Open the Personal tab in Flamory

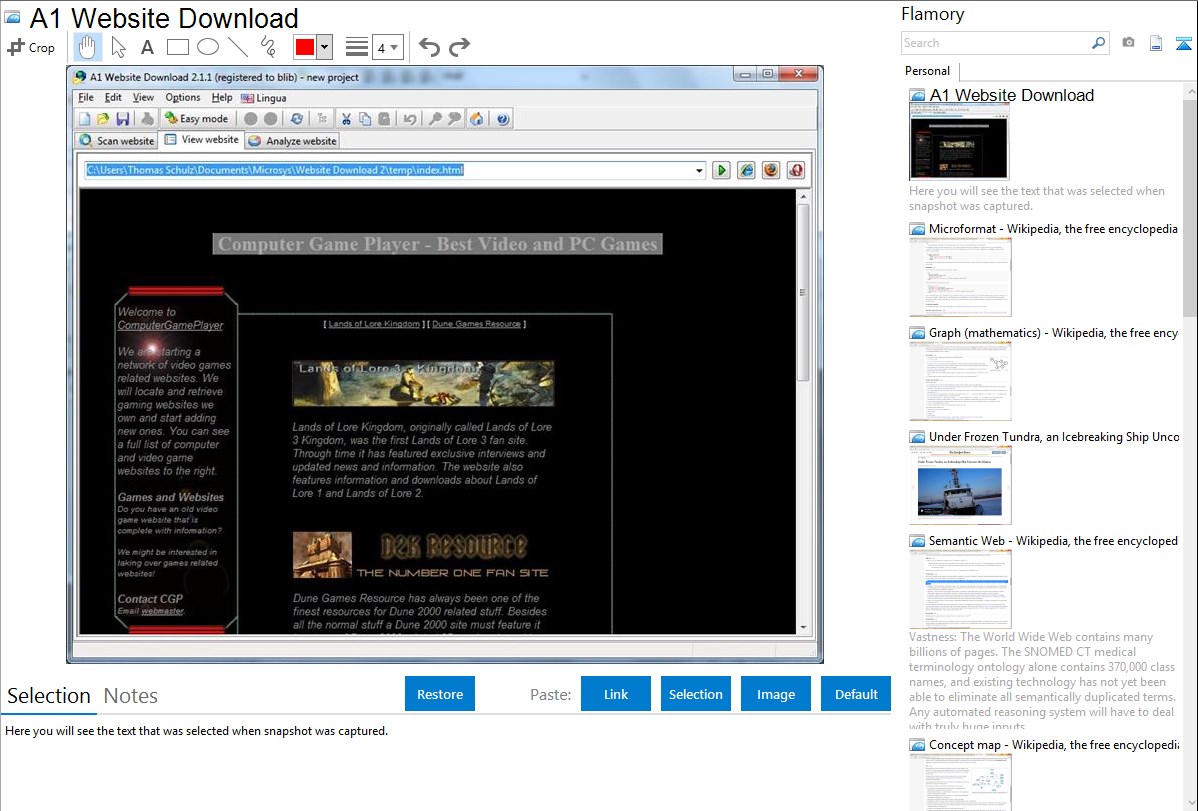928,71
